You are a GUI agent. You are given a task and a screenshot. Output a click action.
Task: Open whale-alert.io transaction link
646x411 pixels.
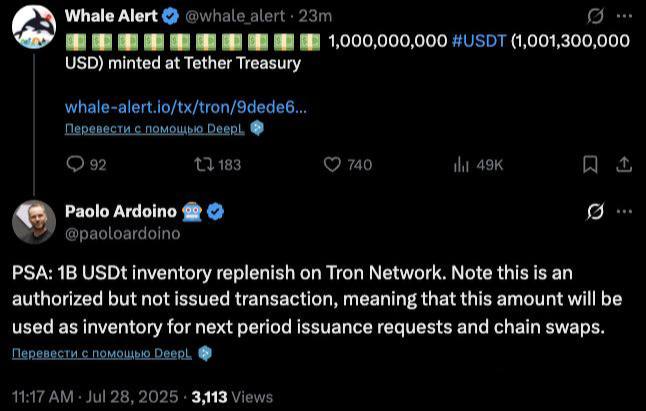[x=186, y=107]
